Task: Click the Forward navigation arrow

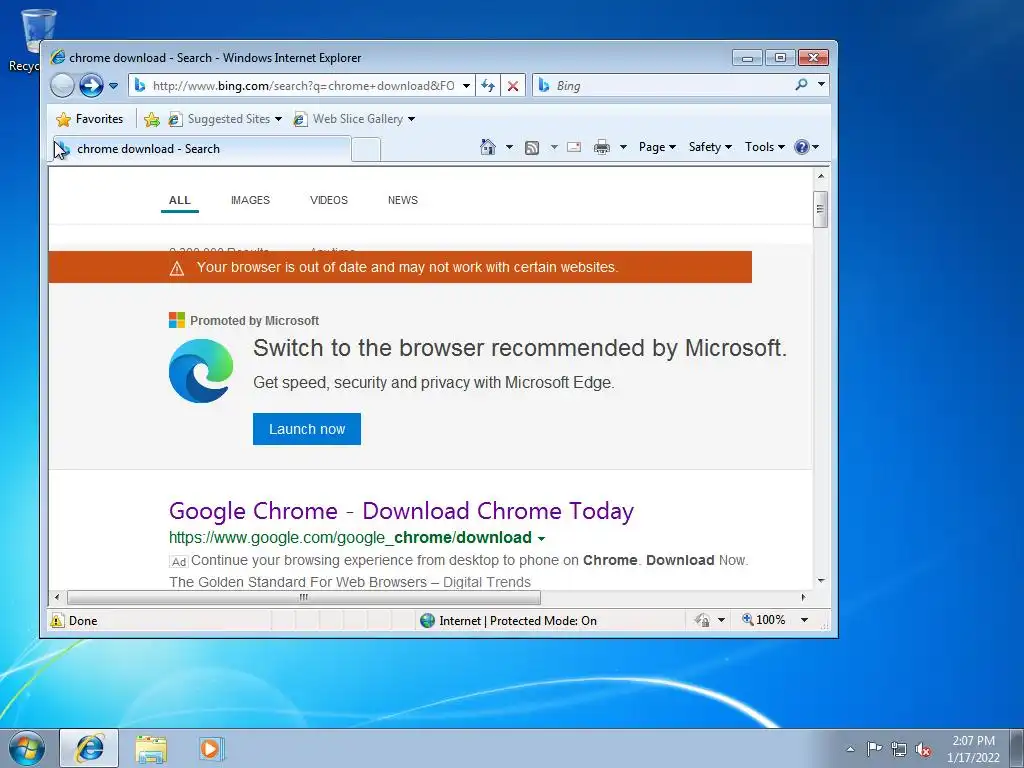Action: pos(91,86)
